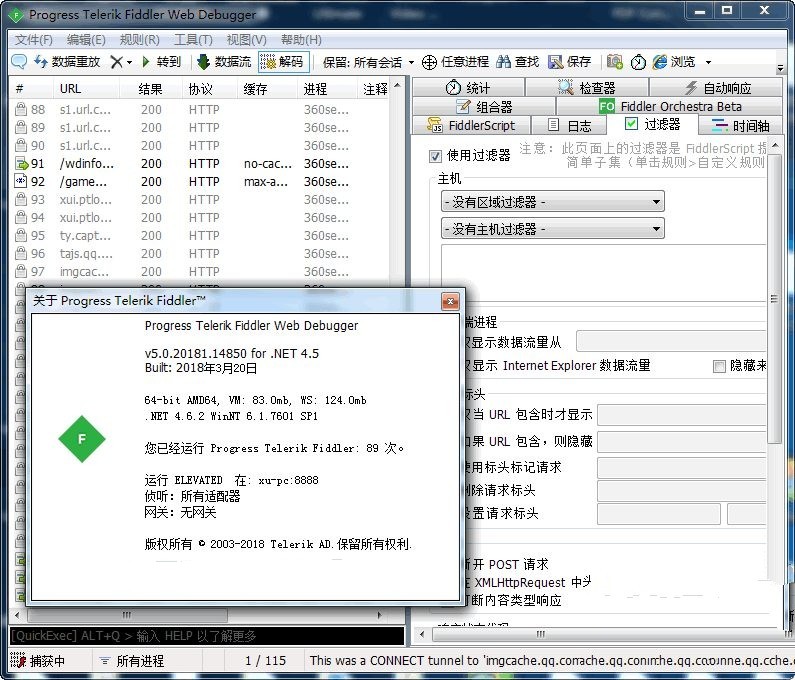
Task: Switch to the 检查器 inspectors tab
Action: (x=587, y=88)
